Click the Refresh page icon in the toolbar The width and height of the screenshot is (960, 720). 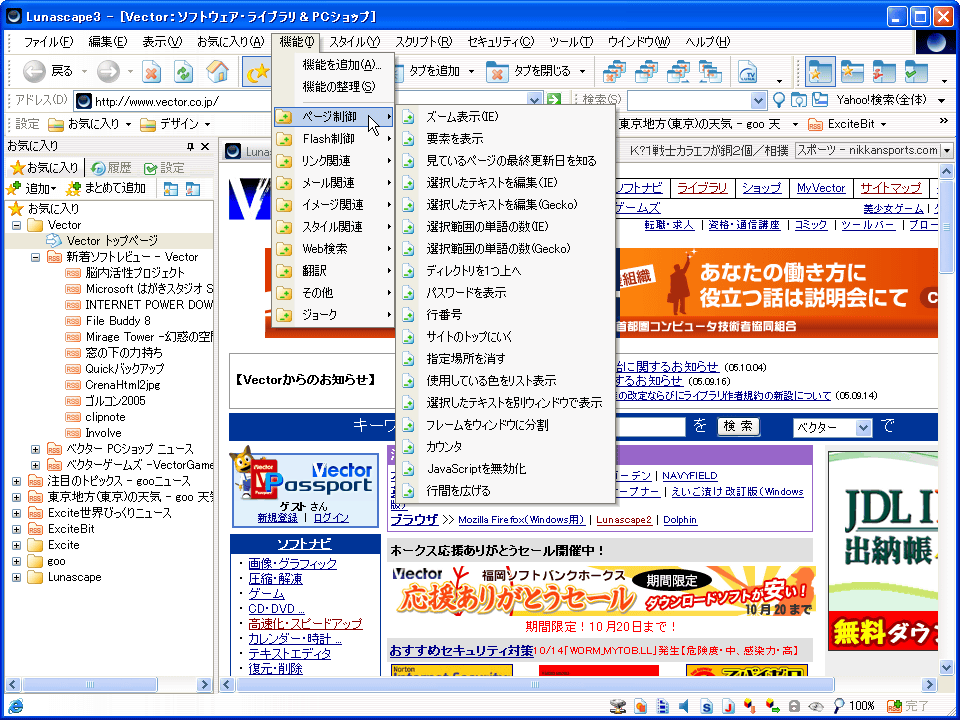coord(184,72)
